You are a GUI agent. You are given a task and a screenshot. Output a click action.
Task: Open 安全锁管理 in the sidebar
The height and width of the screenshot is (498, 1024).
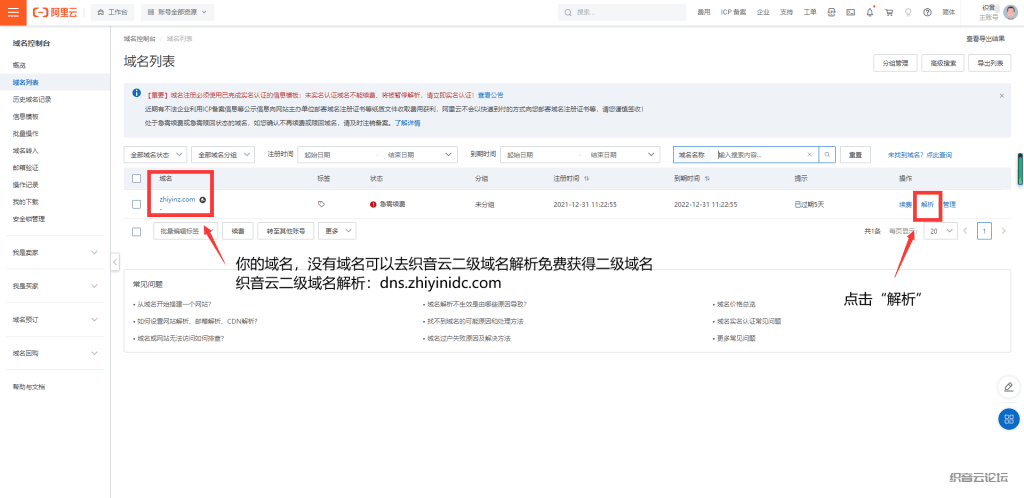[x=28, y=219]
